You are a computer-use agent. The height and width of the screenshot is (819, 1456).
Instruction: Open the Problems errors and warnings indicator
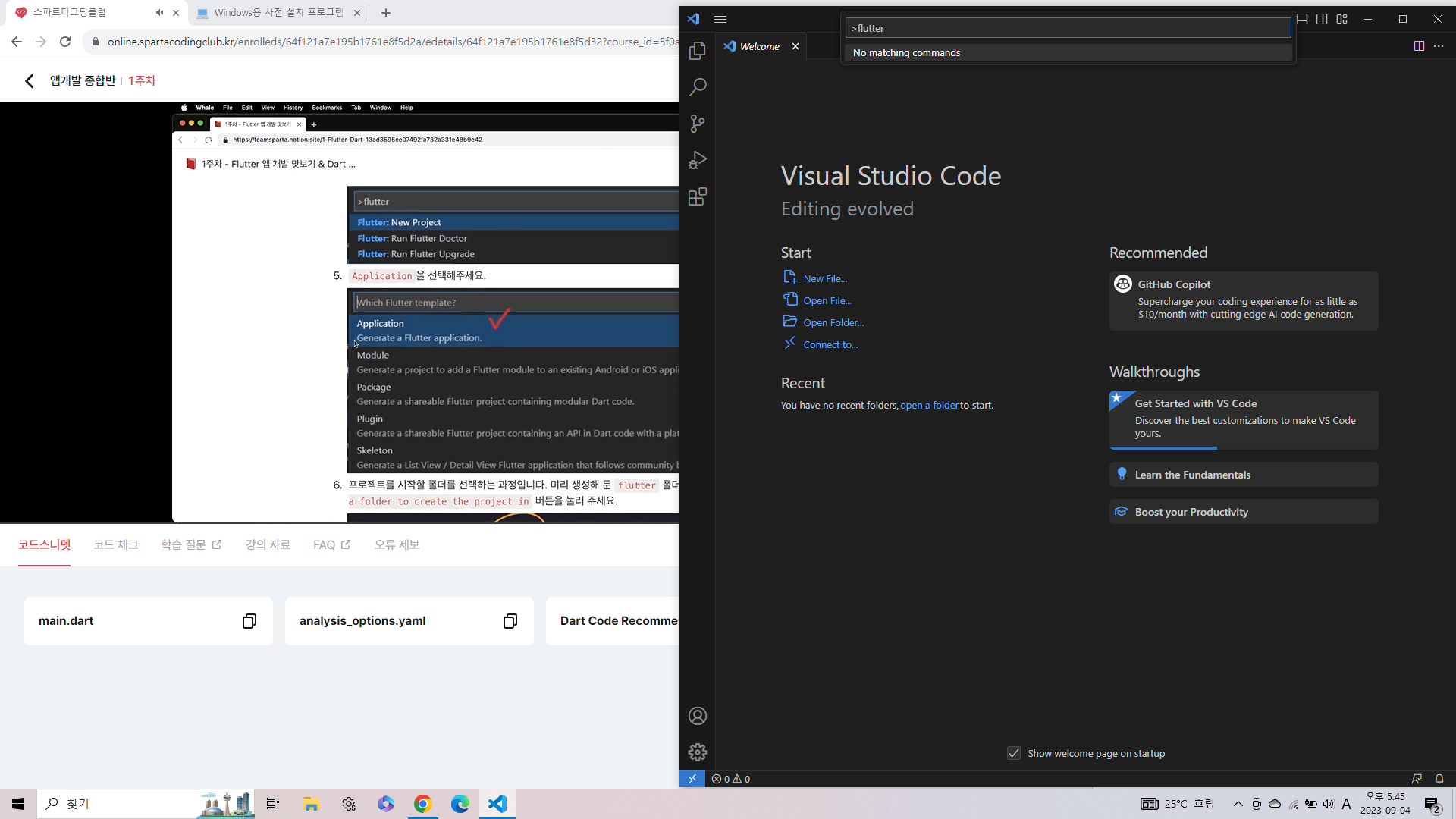[731, 779]
